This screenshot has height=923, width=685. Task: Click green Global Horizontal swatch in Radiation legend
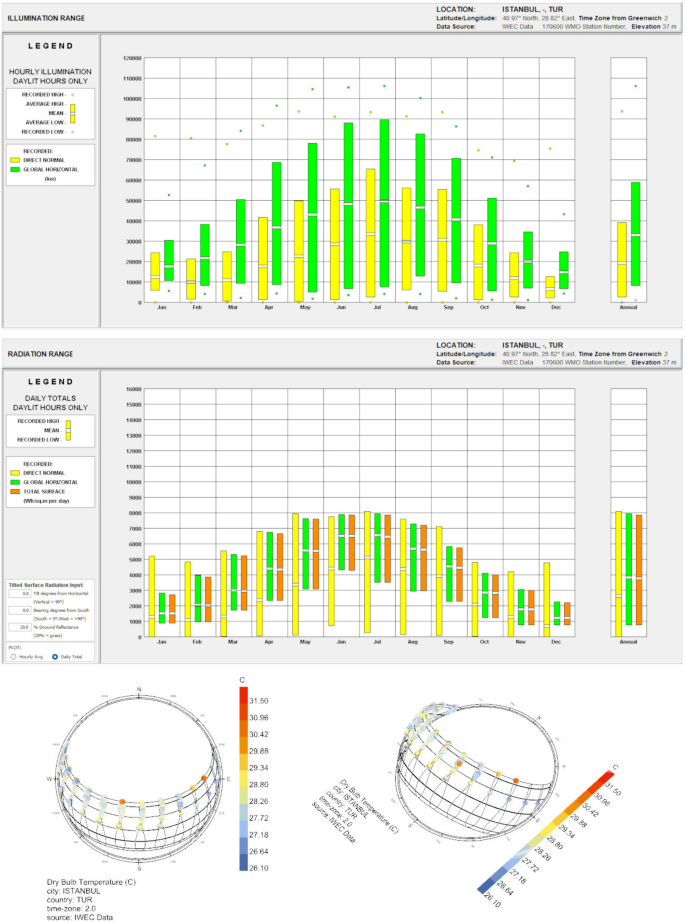[15, 482]
